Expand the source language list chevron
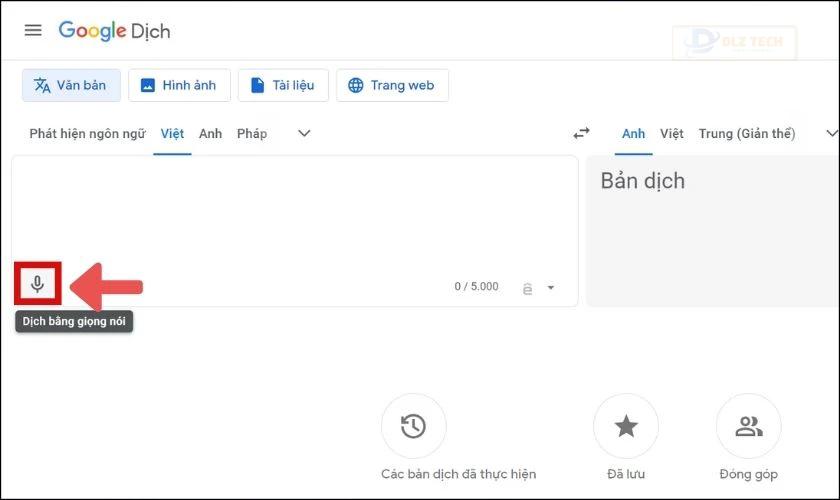Viewport: 840px width, 500px height. (304, 133)
